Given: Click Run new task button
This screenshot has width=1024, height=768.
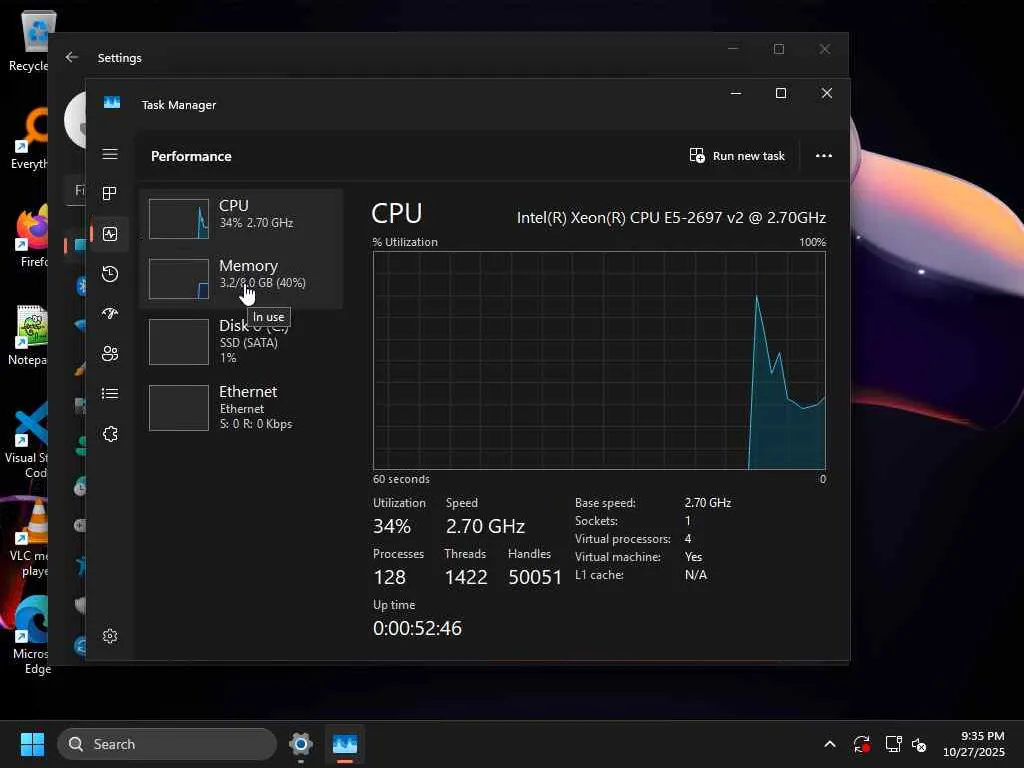Looking at the screenshot, I should tap(737, 156).
